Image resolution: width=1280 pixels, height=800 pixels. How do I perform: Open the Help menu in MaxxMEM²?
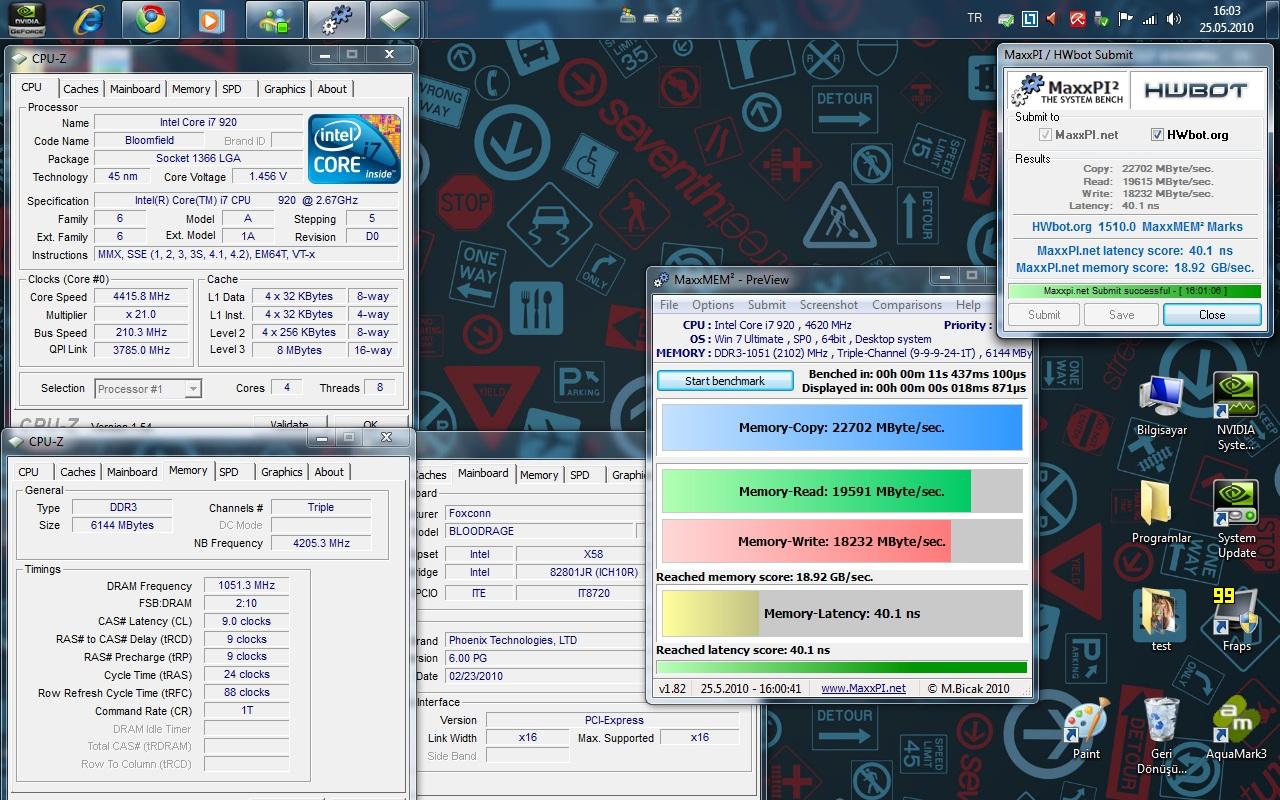pyautogui.click(x=968, y=305)
